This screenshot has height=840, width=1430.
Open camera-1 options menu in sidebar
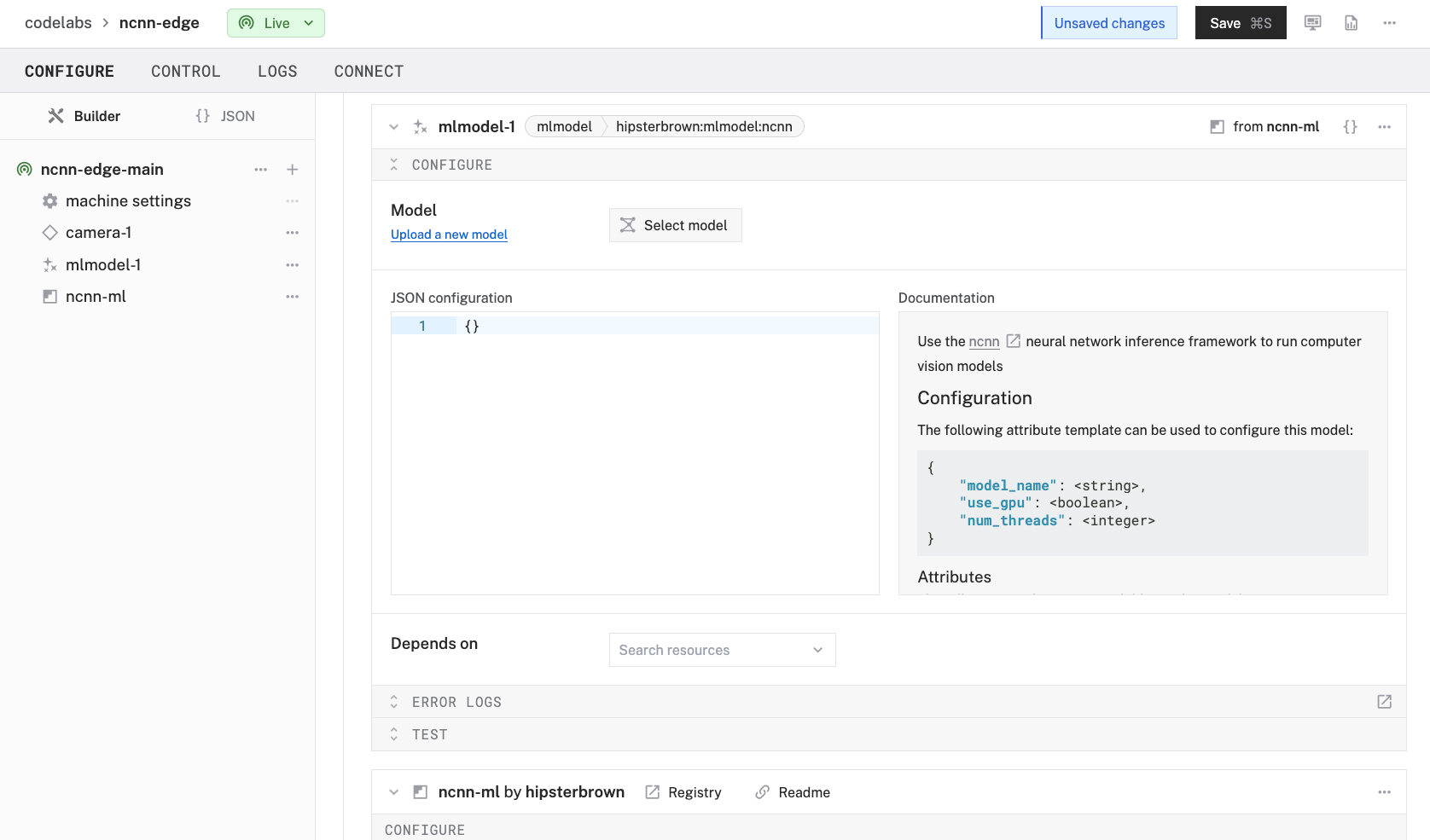tap(293, 233)
